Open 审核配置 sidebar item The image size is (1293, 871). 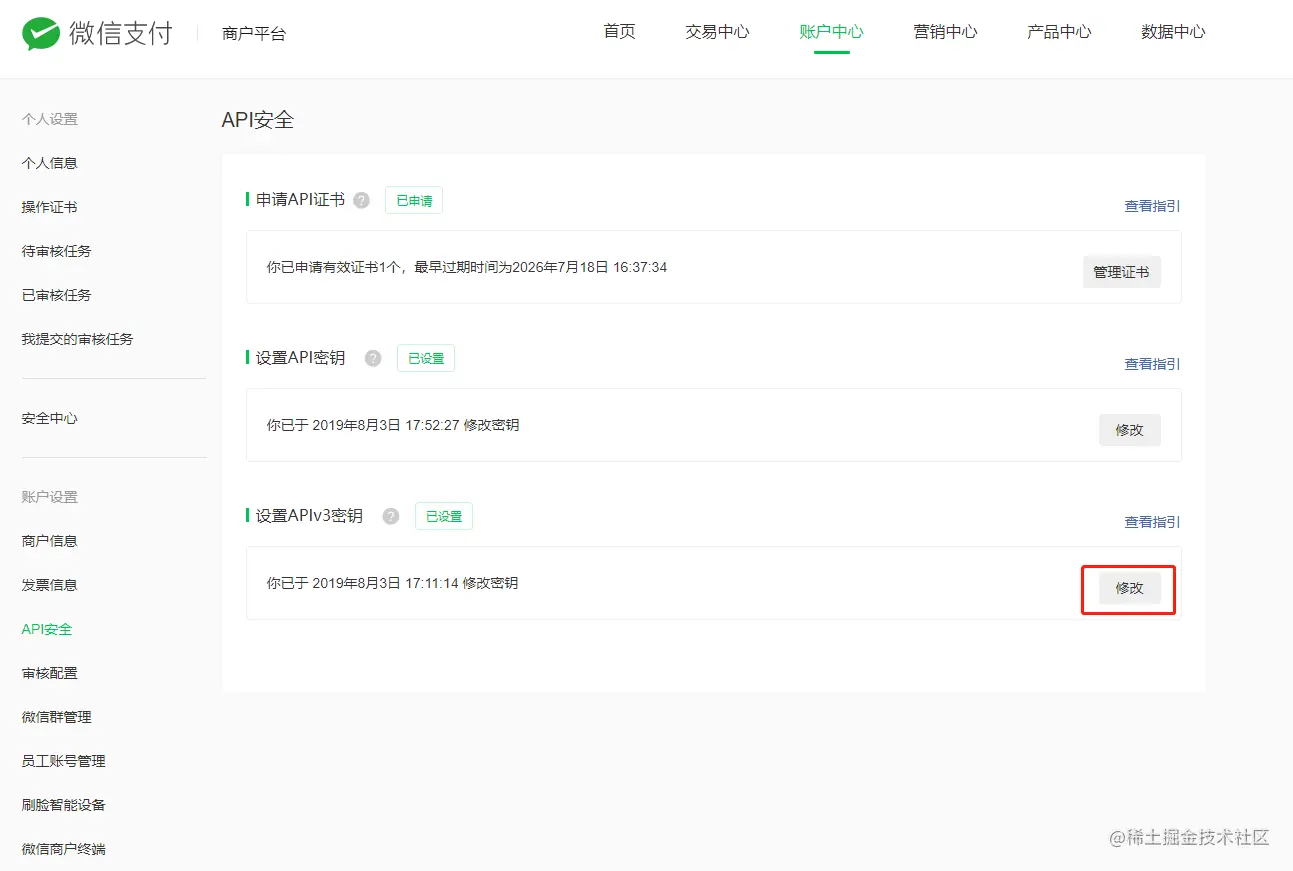tap(50, 673)
